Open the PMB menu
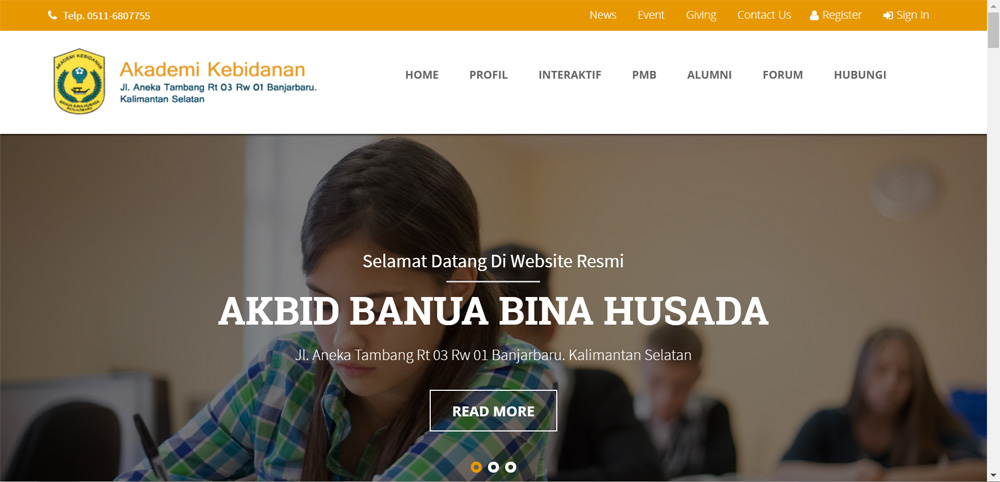The height and width of the screenshot is (482, 1000). (644, 75)
